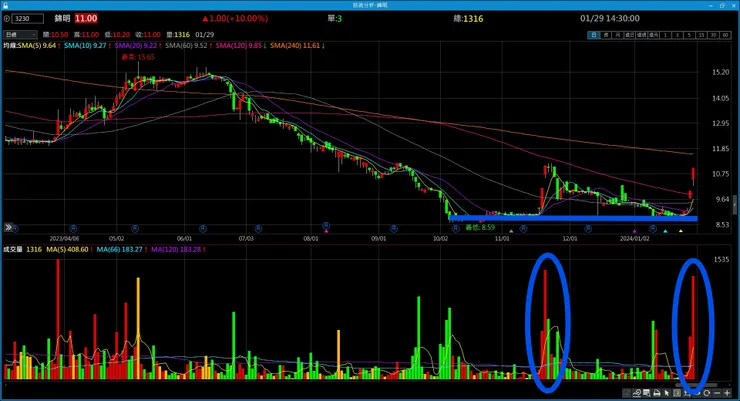Click the cyan triangle marker after 2024/01/02
The image size is (740, 401).
665,231
